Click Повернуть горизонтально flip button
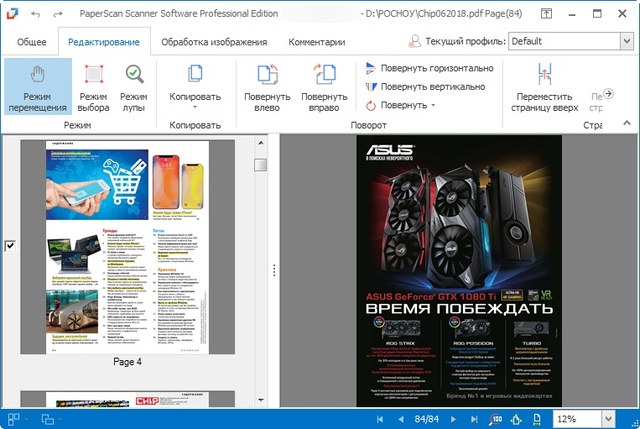 point(430,68)
